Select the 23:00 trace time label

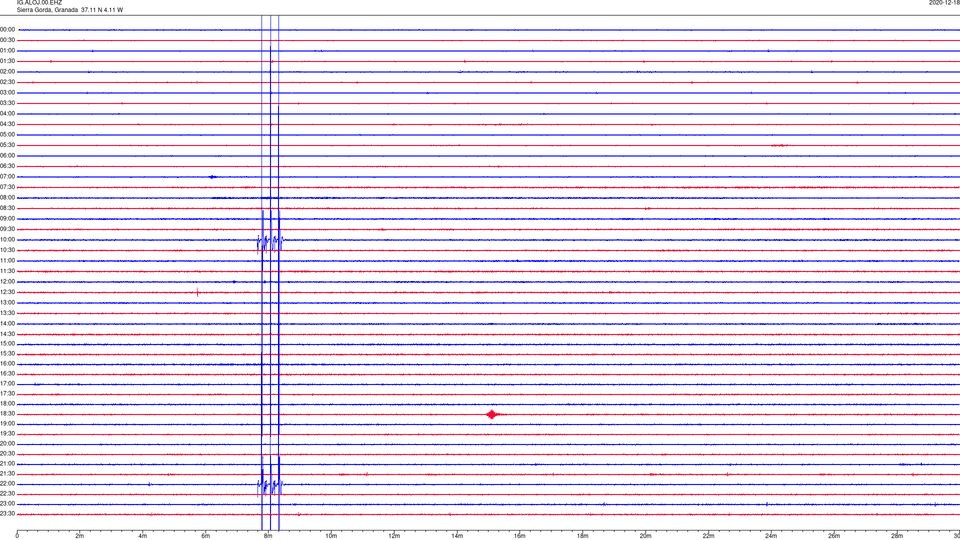pos(7,504)
